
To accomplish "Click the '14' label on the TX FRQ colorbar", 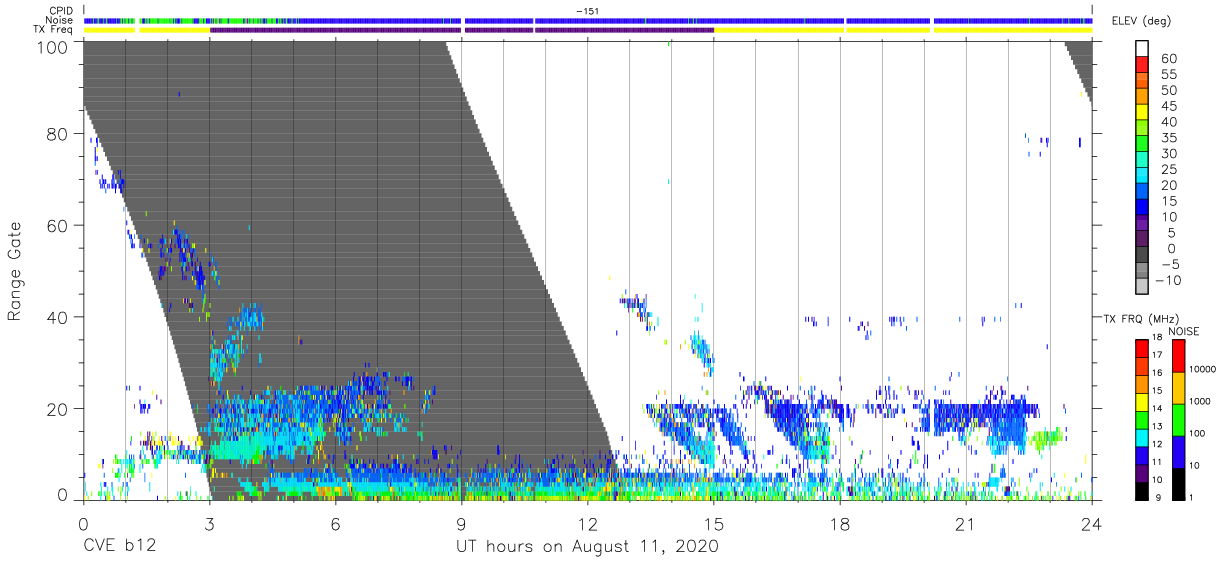I will coord(1157,408).
